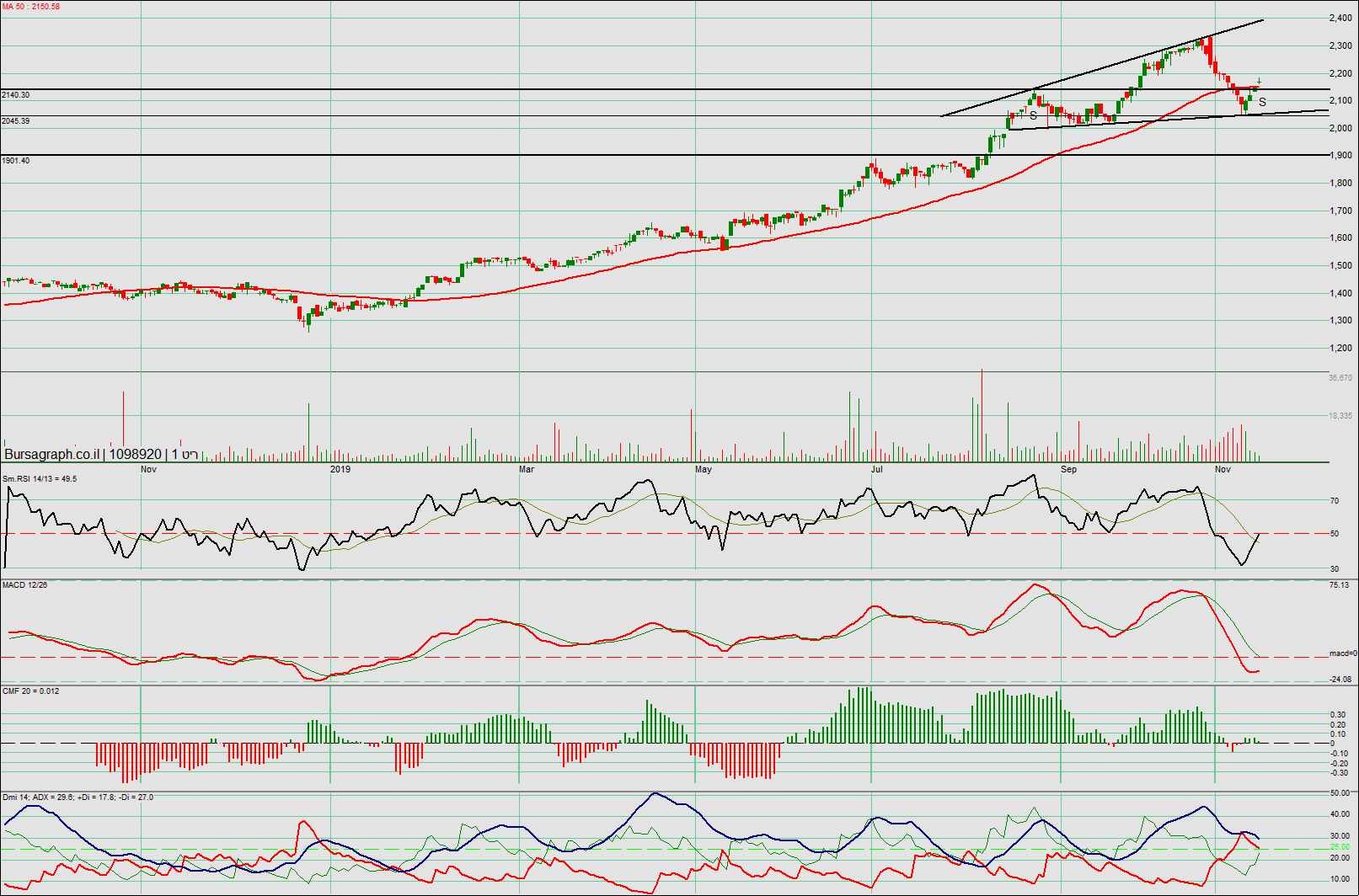
Task: Select the 2045.39 horizontal line label
Action: point(16,121)
